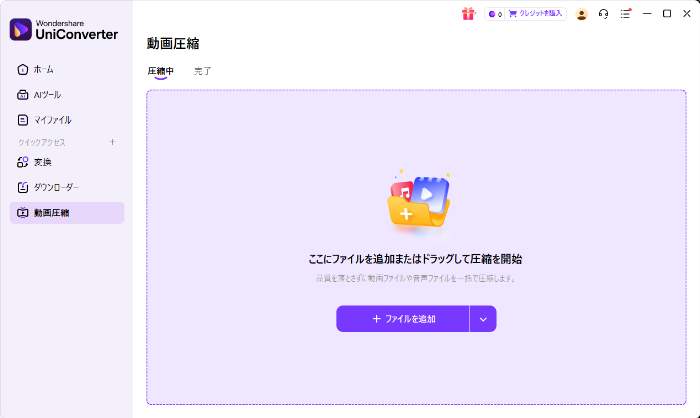This screenshot has height=418, width=700.
Task: Open the user account profile icon
Action: click(581, 14)
